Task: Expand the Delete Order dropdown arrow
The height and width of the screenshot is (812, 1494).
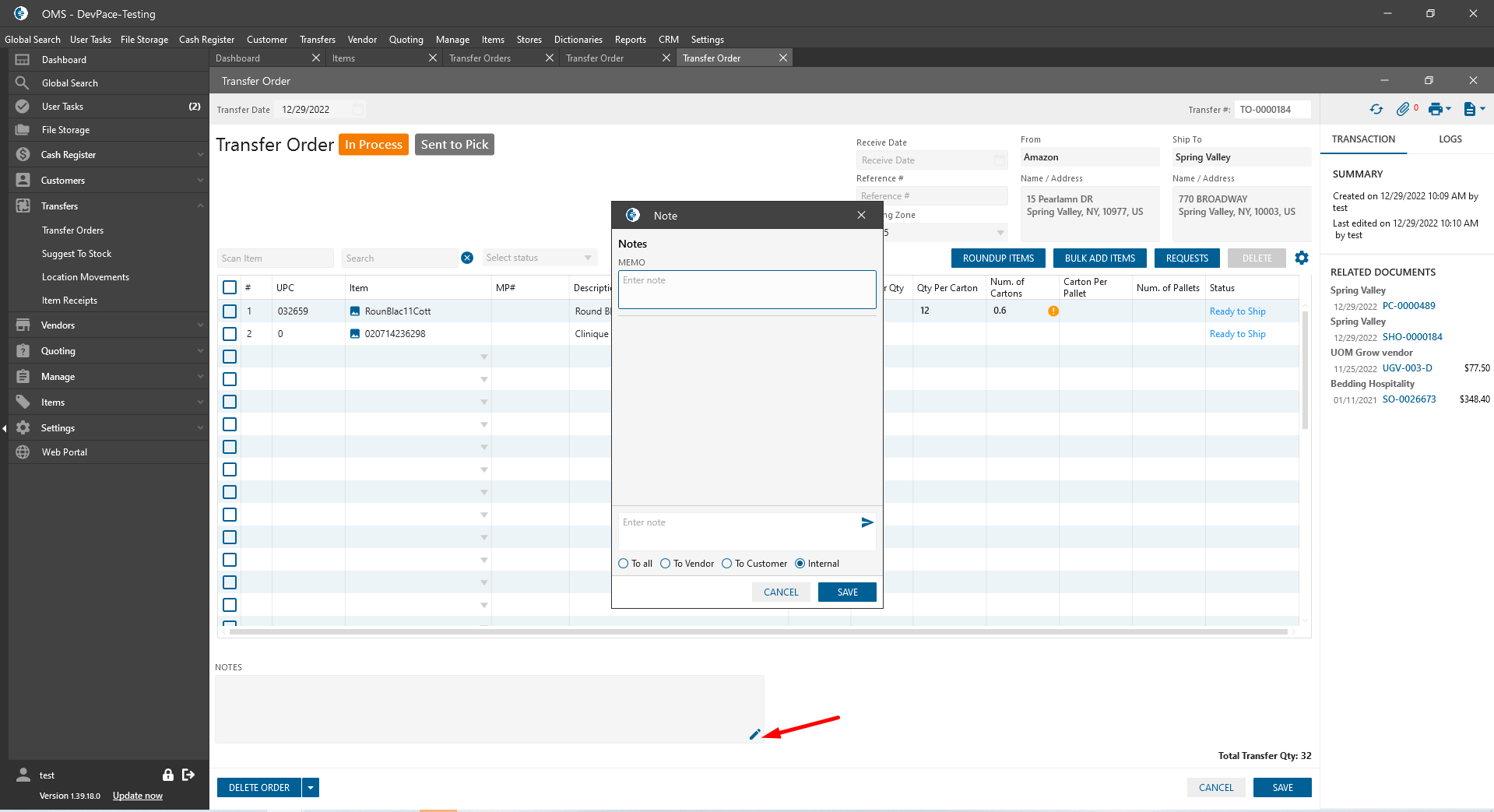Action: [x=311, y=788]
